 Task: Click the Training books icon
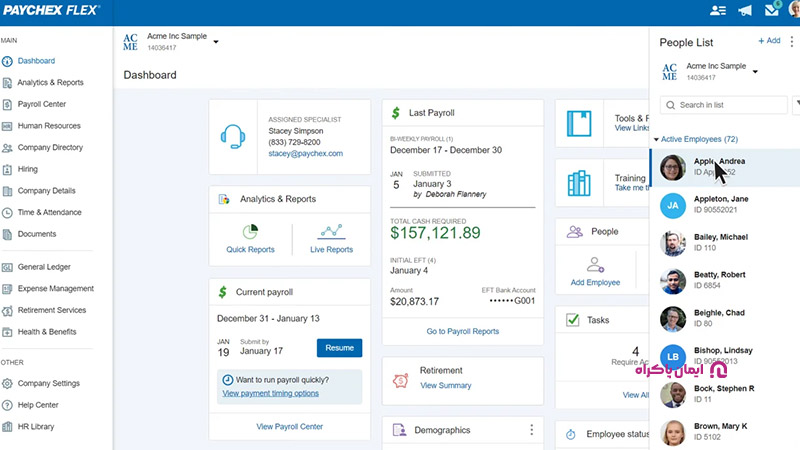click(x=579, y=183)
